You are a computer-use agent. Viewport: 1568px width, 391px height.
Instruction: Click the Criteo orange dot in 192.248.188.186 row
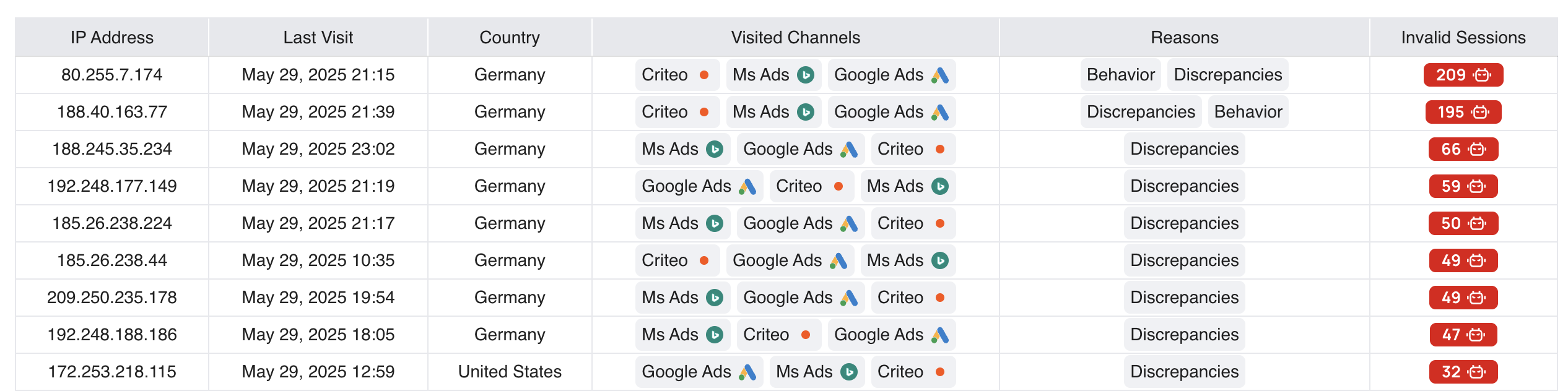click(x=805, y=335)
